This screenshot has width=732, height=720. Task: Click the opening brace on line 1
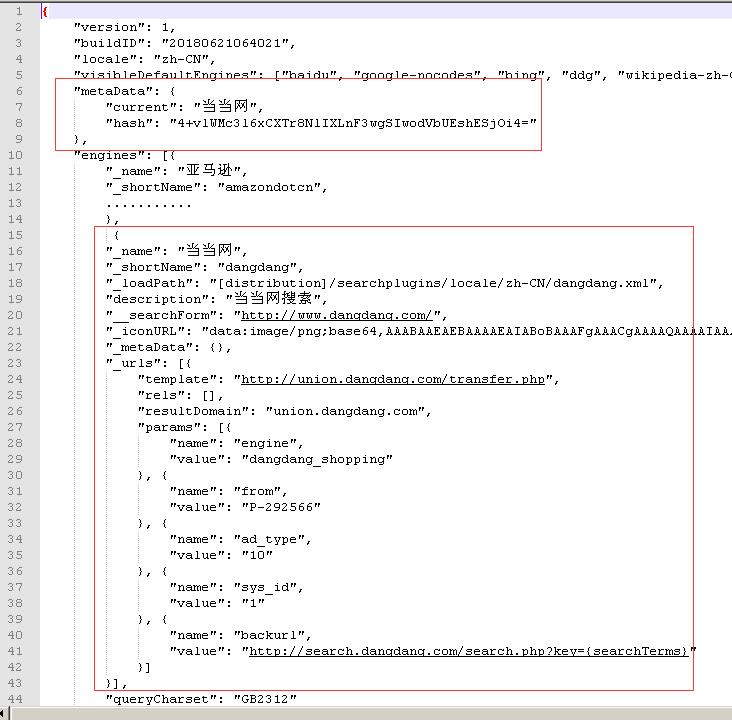[45, 11]
